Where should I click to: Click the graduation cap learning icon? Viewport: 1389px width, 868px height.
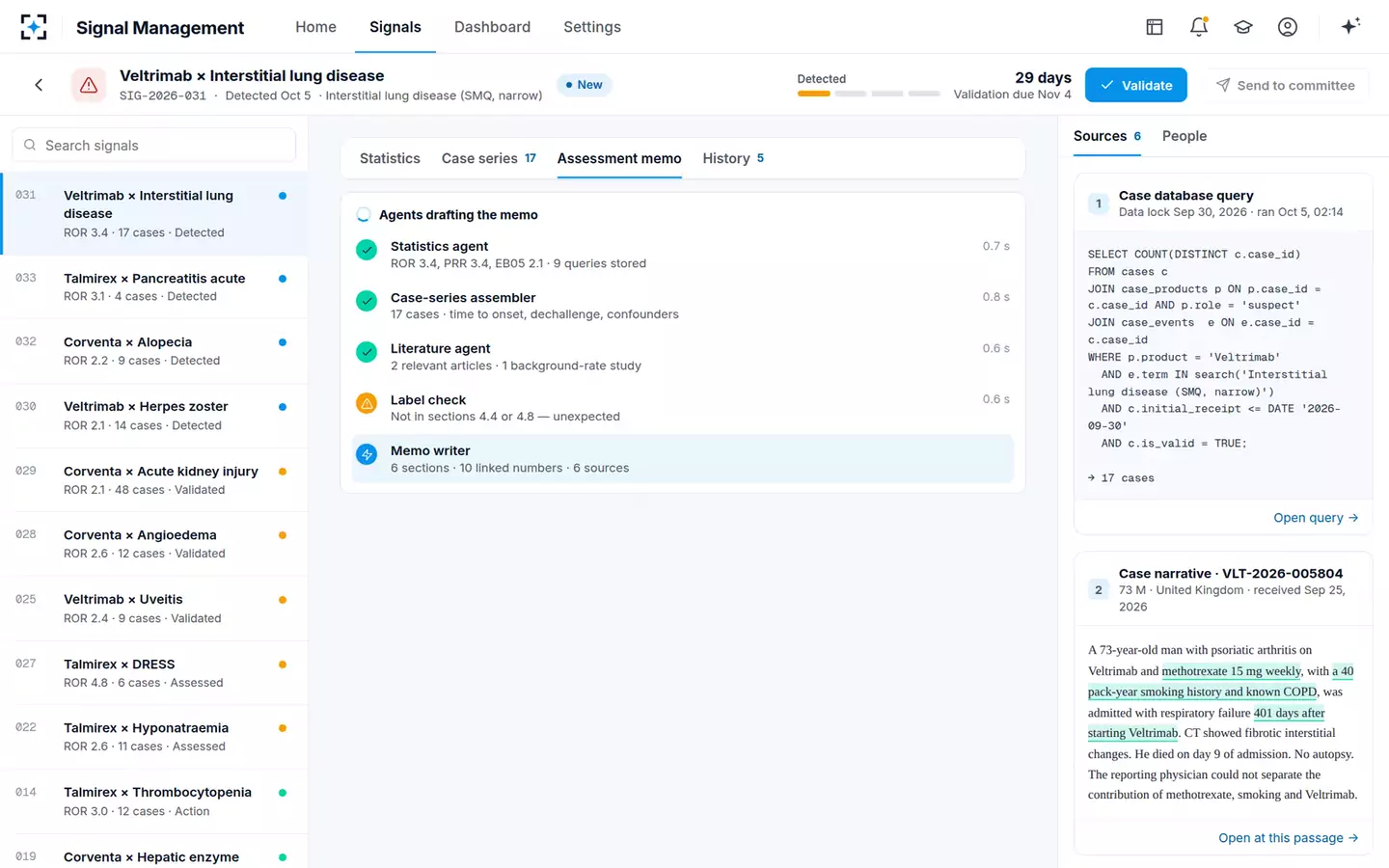(x=1243, y=27)
